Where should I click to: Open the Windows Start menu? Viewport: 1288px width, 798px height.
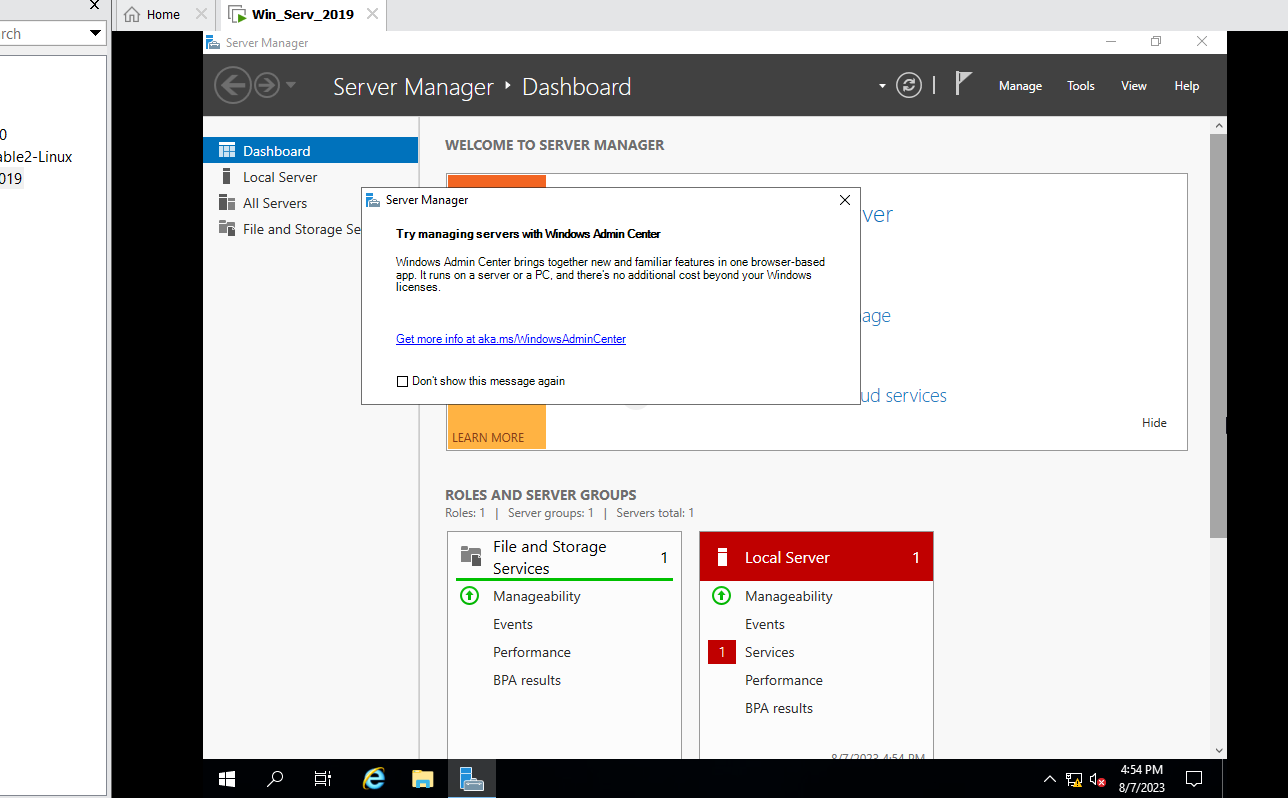(227, 779)
